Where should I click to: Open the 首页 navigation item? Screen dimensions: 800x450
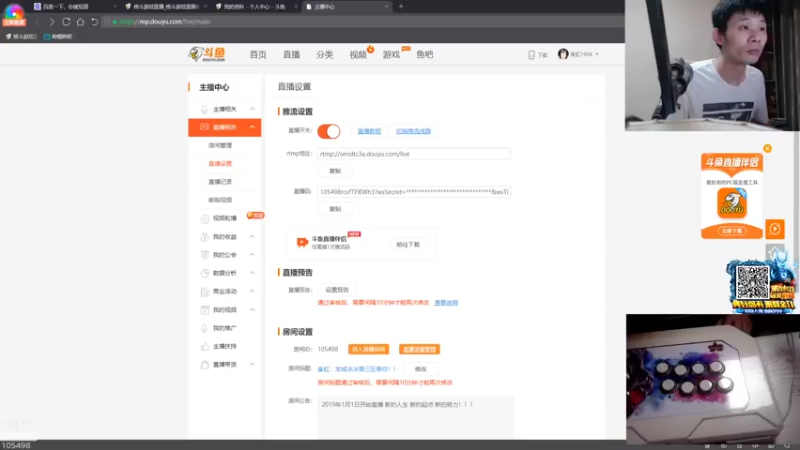click(x=258, y=55)
